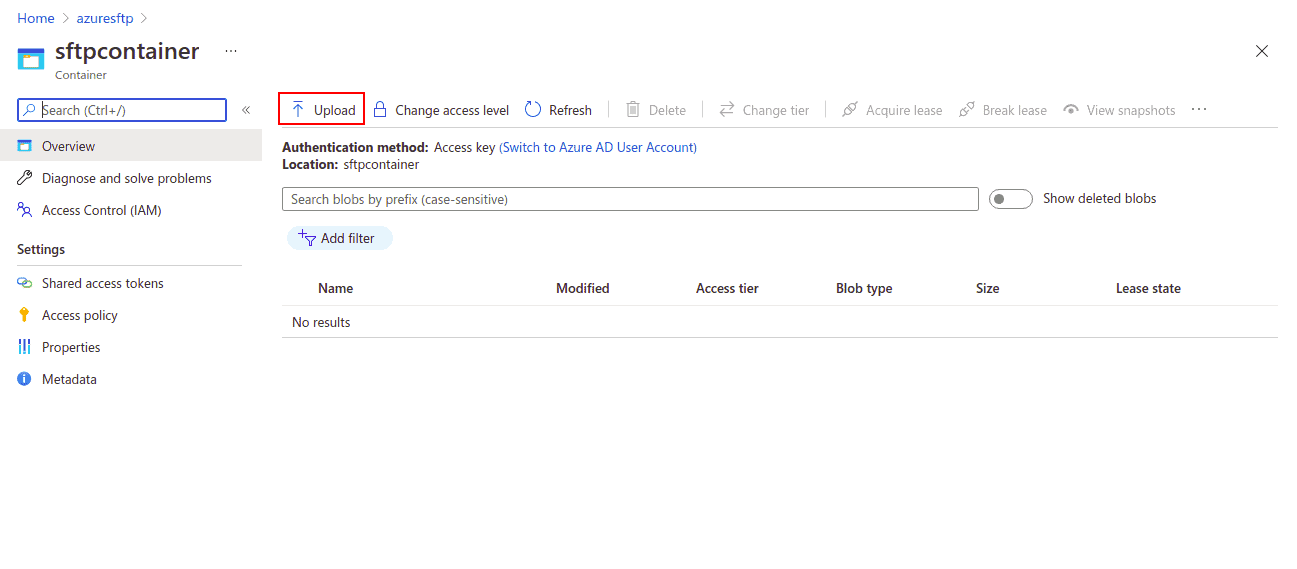Click the Refresh button label

(x=570, y=110)
